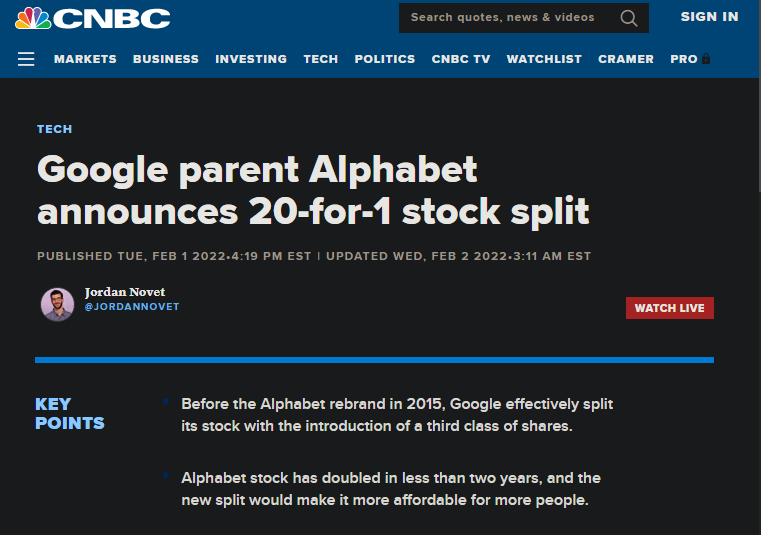This screenshot has width=761, height=535.
Task: Go to the Politics section
Action: pos(385,59)
